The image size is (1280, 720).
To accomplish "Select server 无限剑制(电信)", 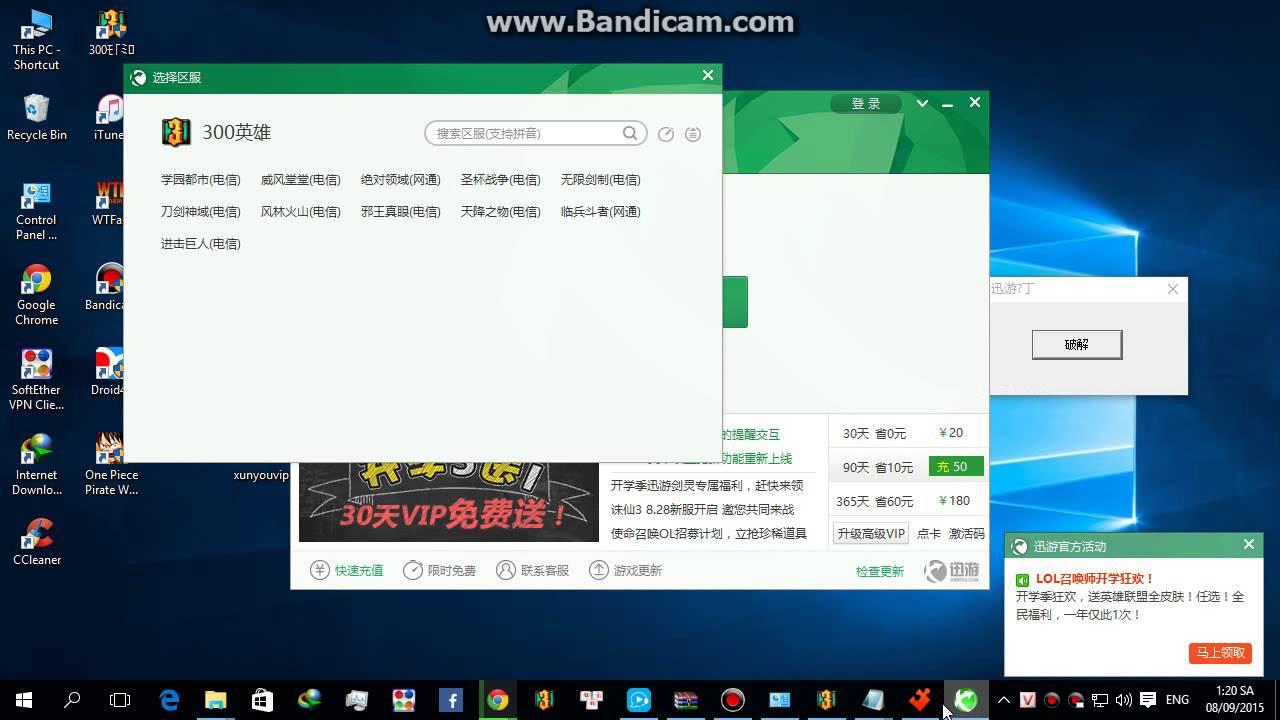I will tap(601, 180).
